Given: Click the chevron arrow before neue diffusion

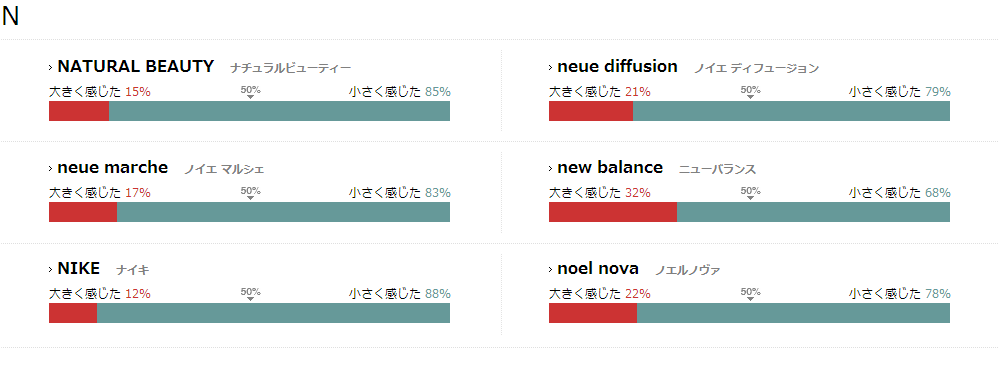Looking at the screenshot, I should (551, 67).
